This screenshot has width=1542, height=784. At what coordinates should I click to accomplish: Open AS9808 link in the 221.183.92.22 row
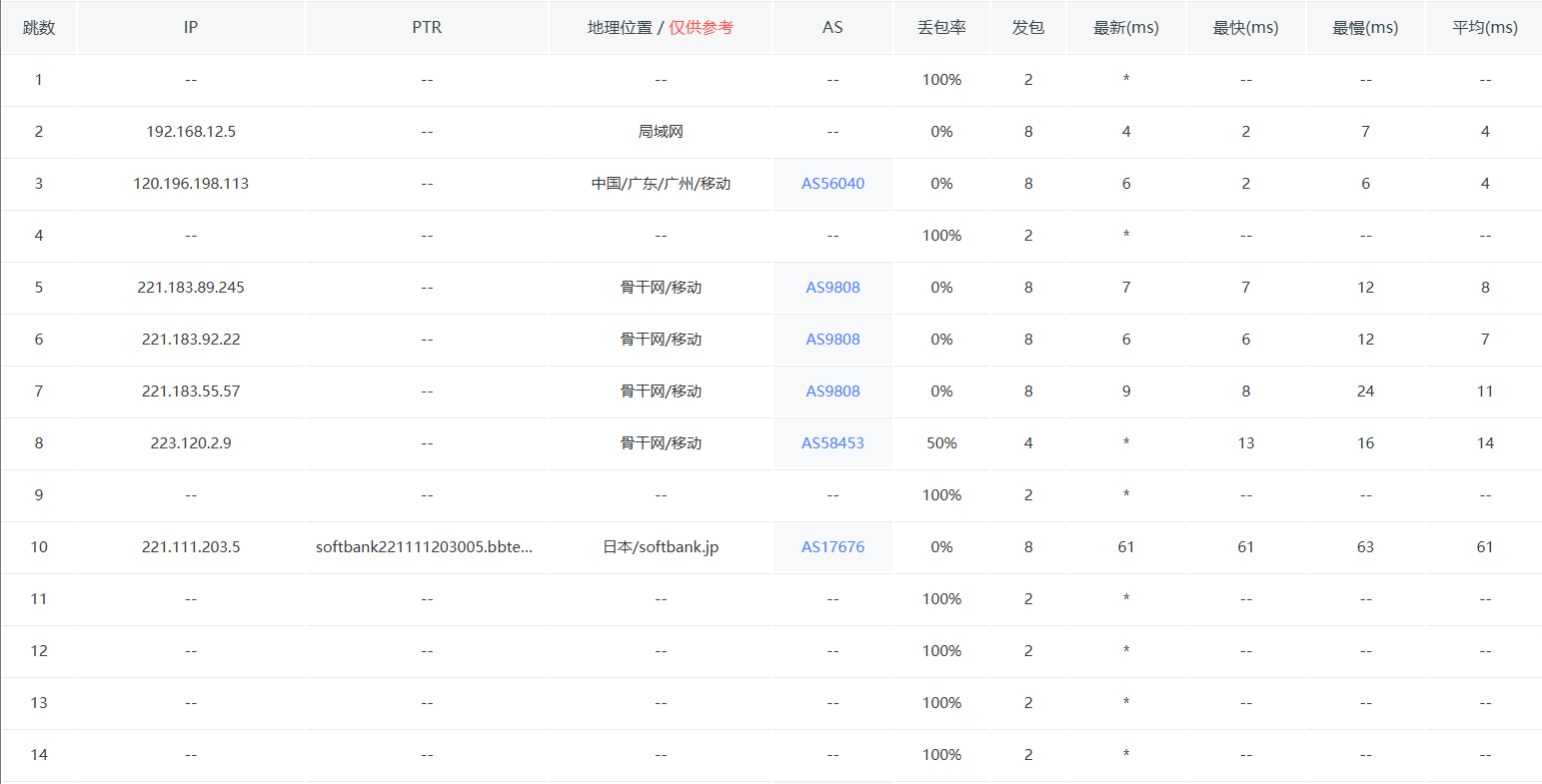coord(832,340)
